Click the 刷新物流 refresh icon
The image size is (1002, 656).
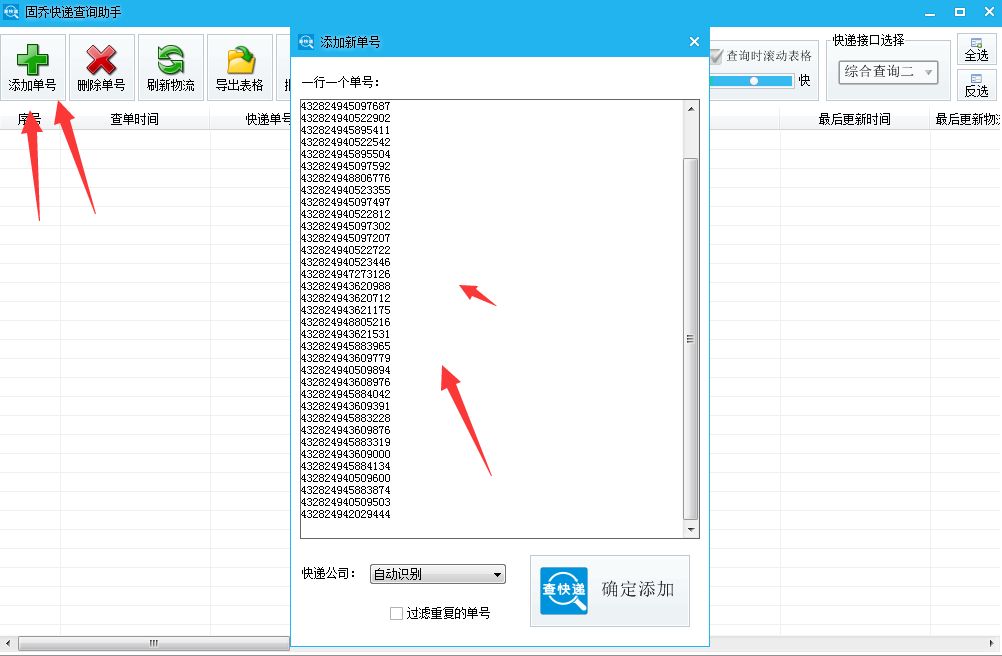pos(170,60)
